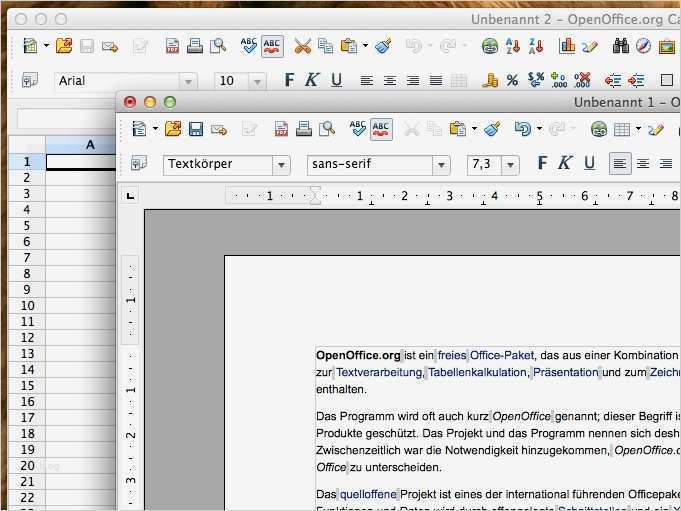Viewport: 681px width, 511px height.
Task: Click Save icon in Calc toolbar
Action: pyautogui.click(x=87, y=46)
